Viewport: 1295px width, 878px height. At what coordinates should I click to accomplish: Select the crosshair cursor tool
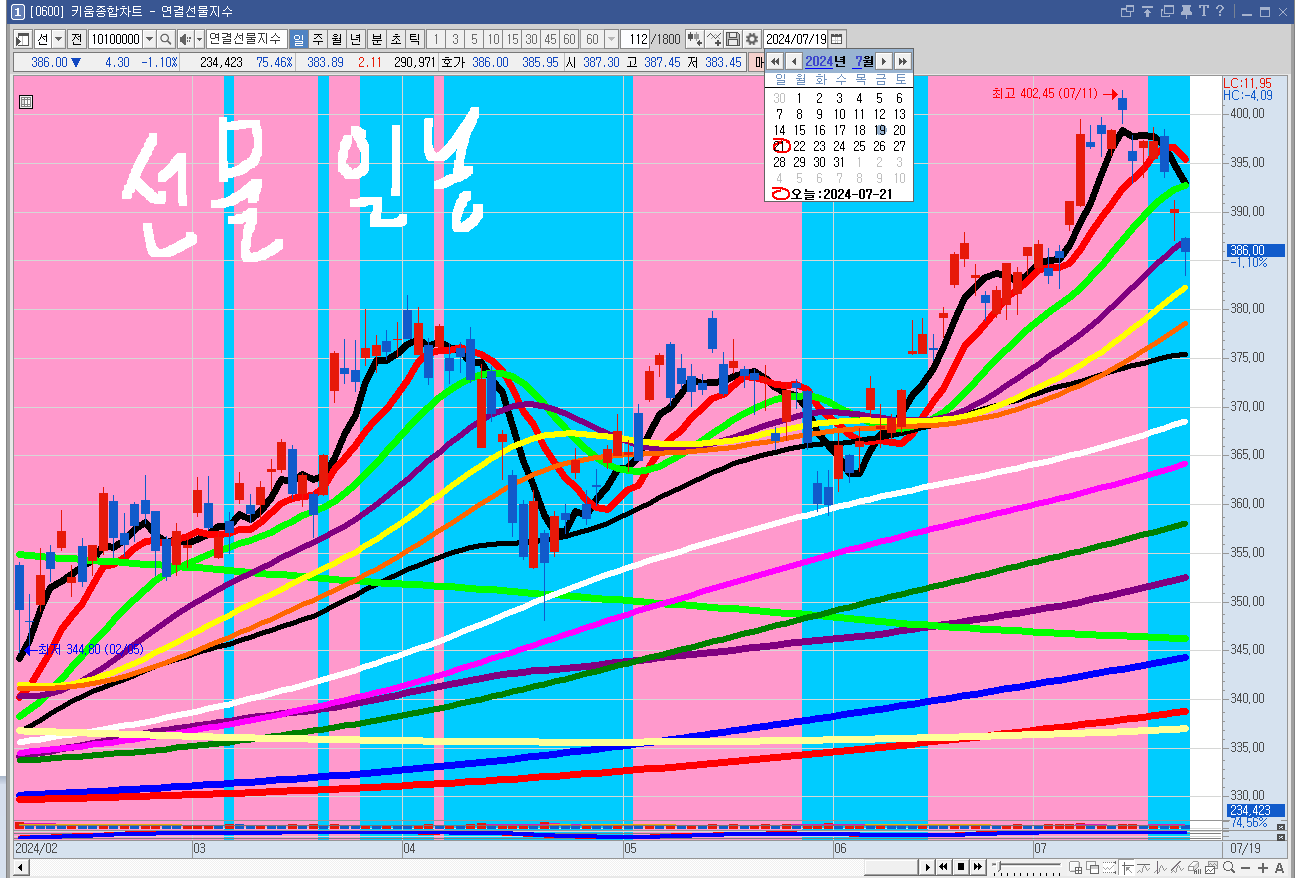click(1127, 867)
